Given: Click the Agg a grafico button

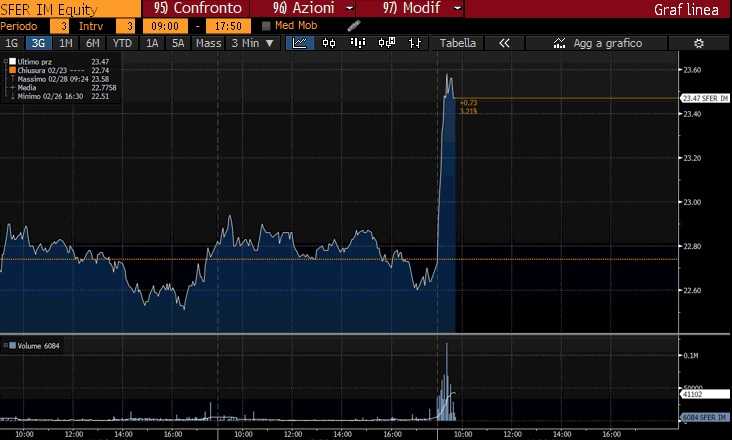Looking at the screenshot, I should (597, 43).
